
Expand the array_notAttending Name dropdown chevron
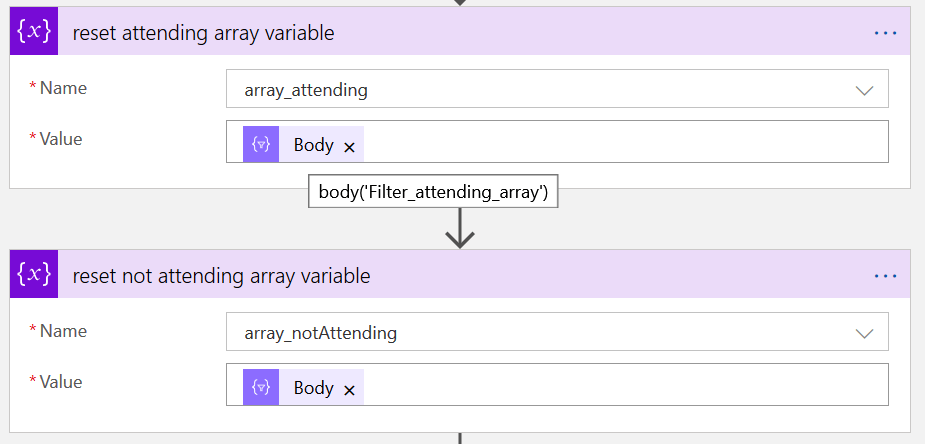click(x=864, y=333)
